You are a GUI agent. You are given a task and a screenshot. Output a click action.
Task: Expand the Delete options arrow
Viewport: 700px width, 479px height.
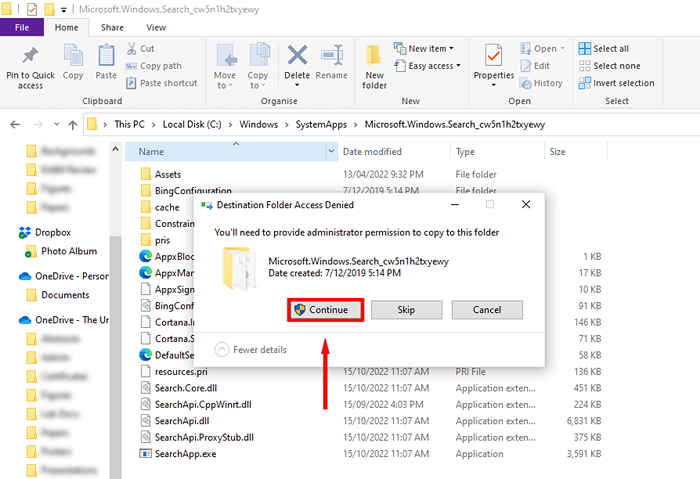click(297, 85)
